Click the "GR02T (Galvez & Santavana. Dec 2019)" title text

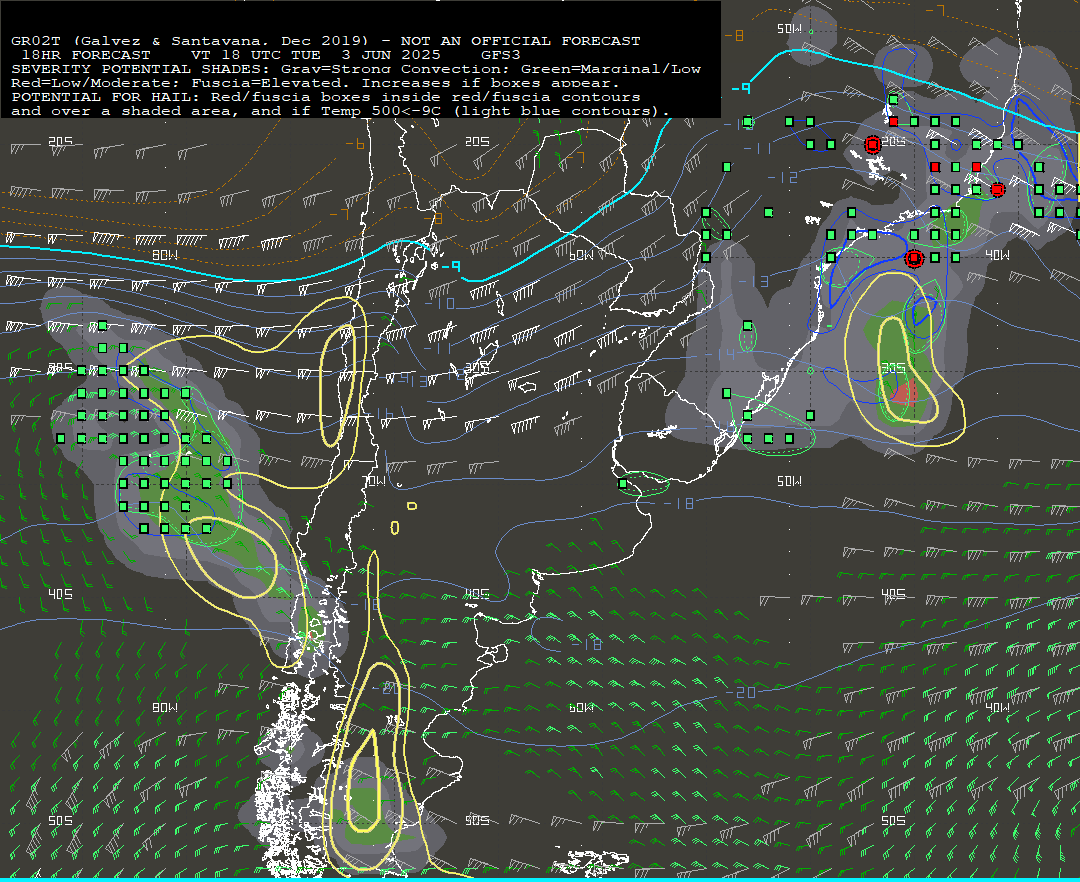[190, 41]
